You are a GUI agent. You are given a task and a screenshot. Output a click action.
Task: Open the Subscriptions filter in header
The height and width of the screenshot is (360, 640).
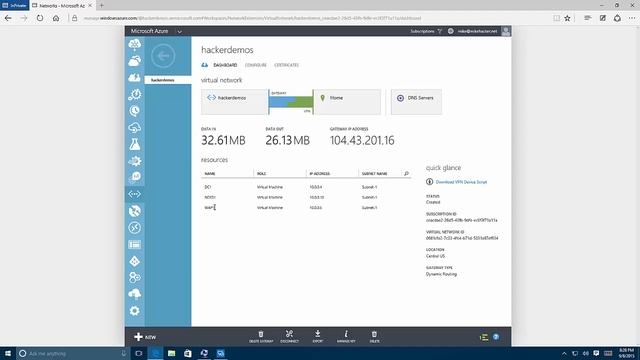pyautogui.click(x=426, y=31)
